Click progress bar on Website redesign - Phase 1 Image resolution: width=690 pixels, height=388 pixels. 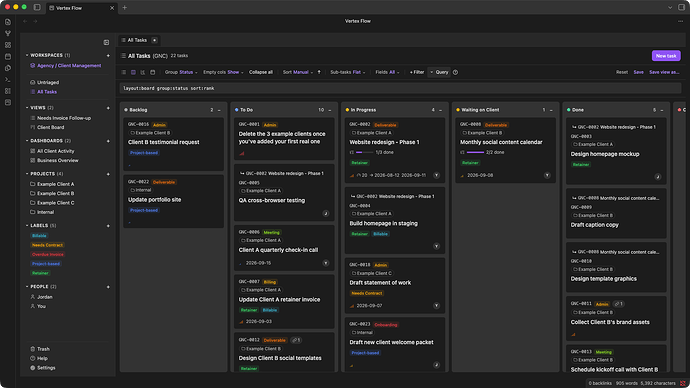tap(364, 152)
